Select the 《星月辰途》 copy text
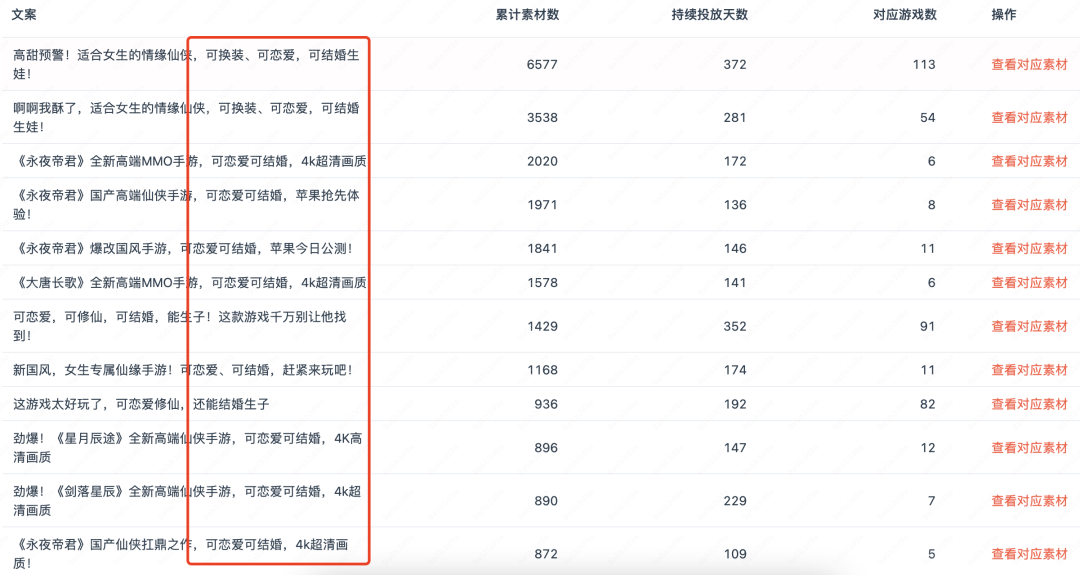 pos(187,448)
